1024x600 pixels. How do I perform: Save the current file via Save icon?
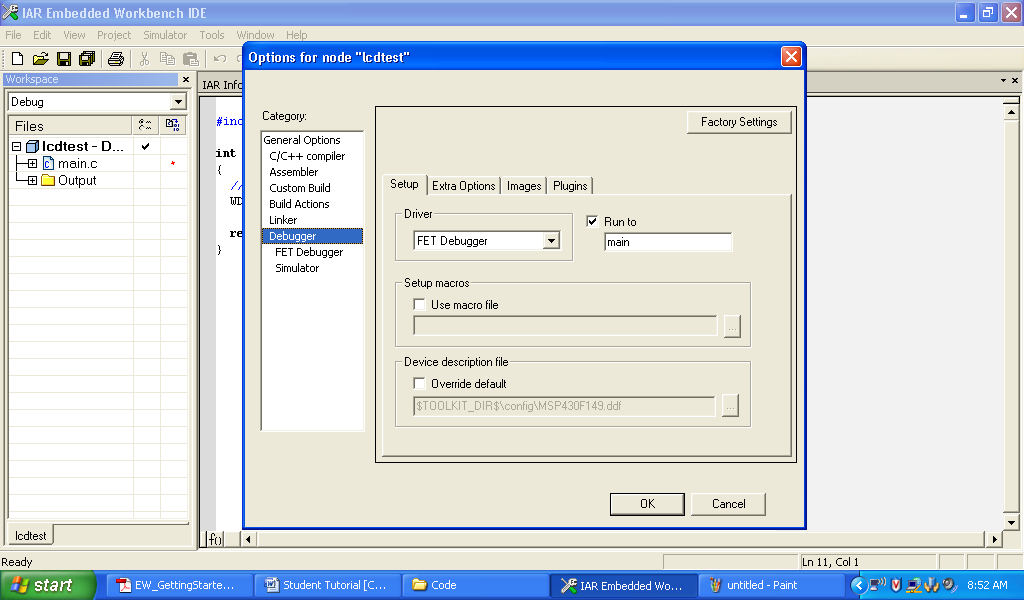coord(63,58)
